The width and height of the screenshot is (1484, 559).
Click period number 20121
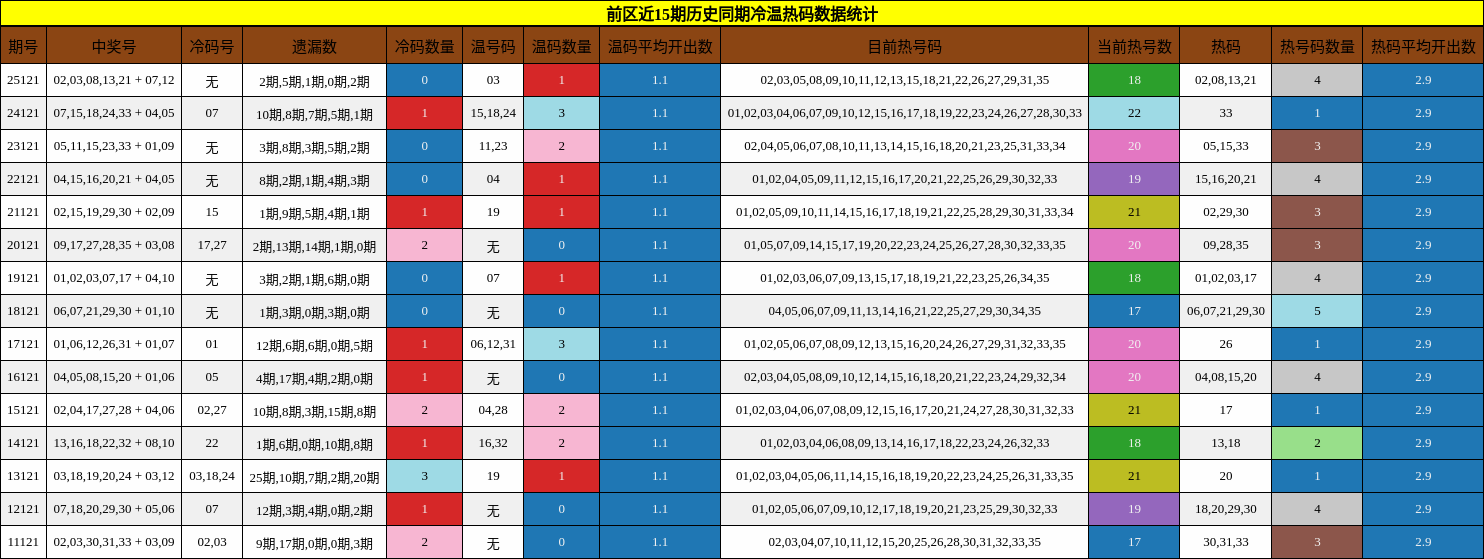pyautogui.click(x=23, y=245)
